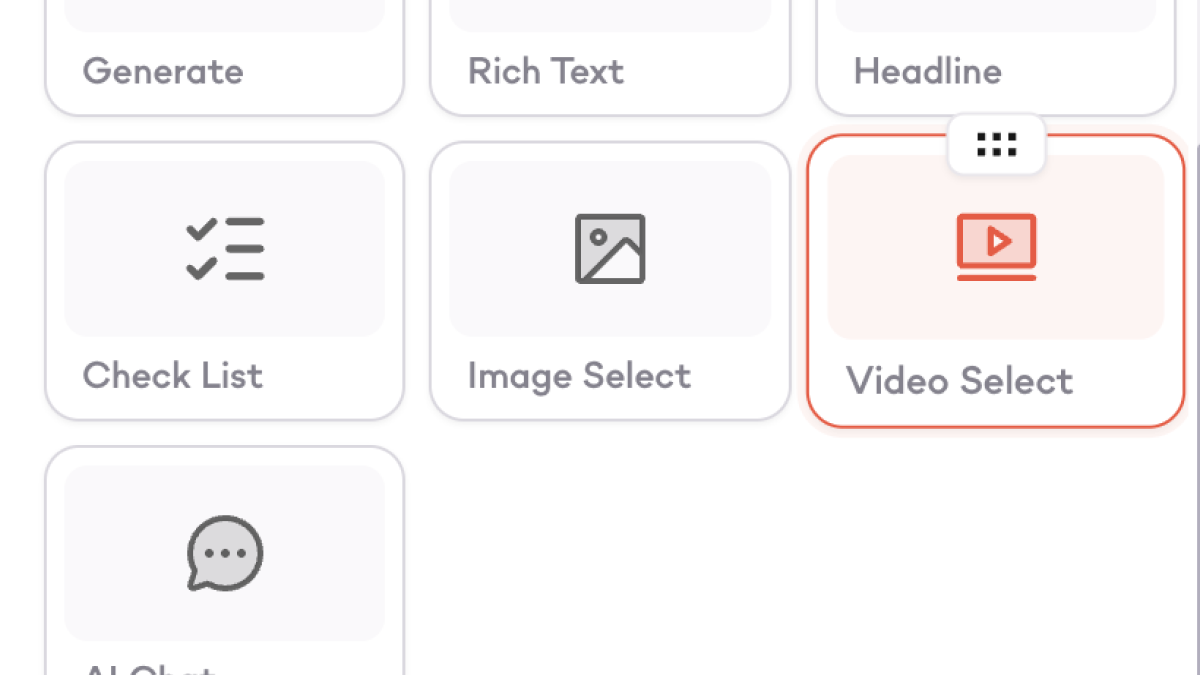Click the red Video Select play icon

point(996,246)
